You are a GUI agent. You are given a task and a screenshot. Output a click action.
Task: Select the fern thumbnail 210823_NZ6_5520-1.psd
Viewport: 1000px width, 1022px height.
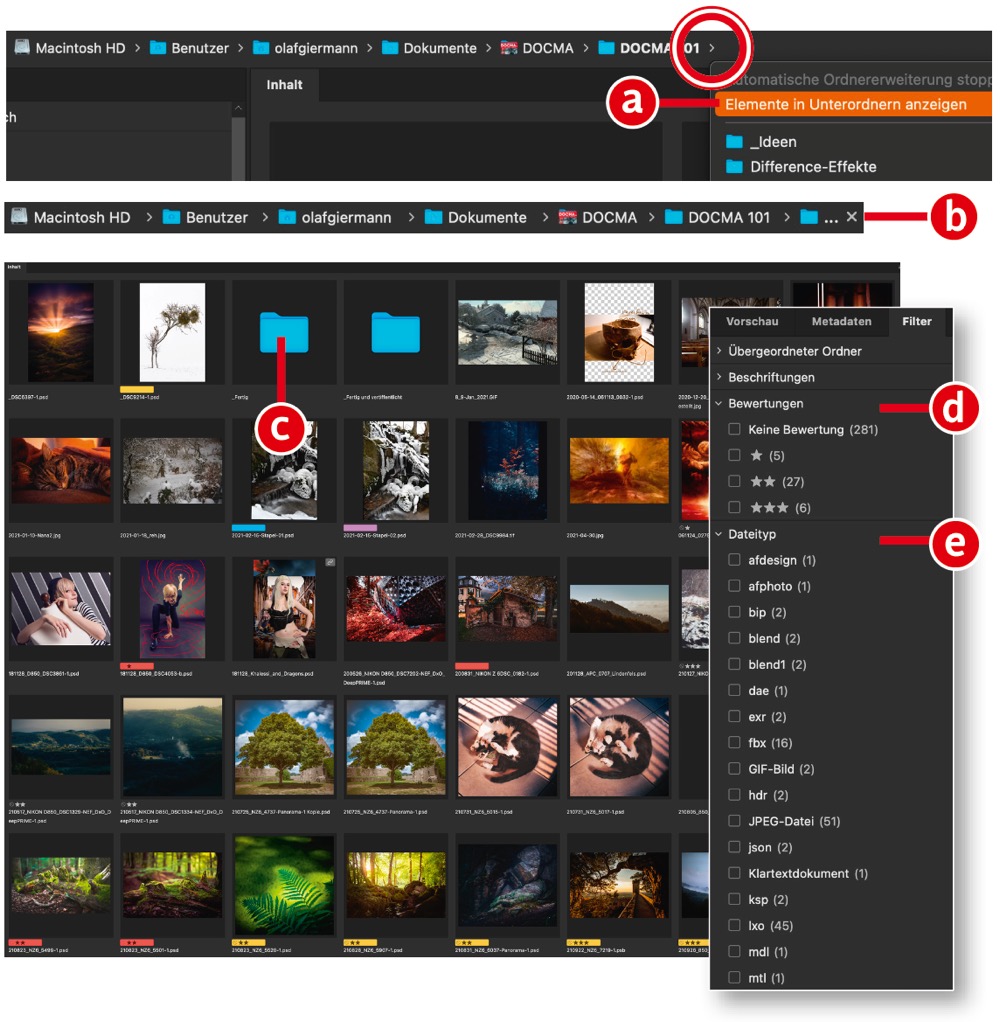(284, 885)
